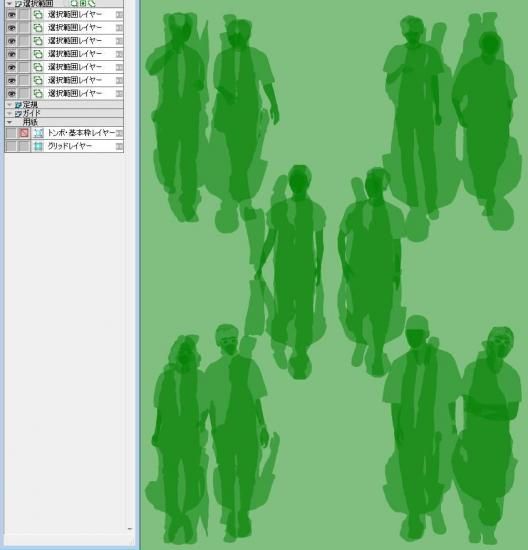Select the トンボ・基本枠レイヤー layer name
The height and width of the screenshot is (550, 528).
coord(81,133)
